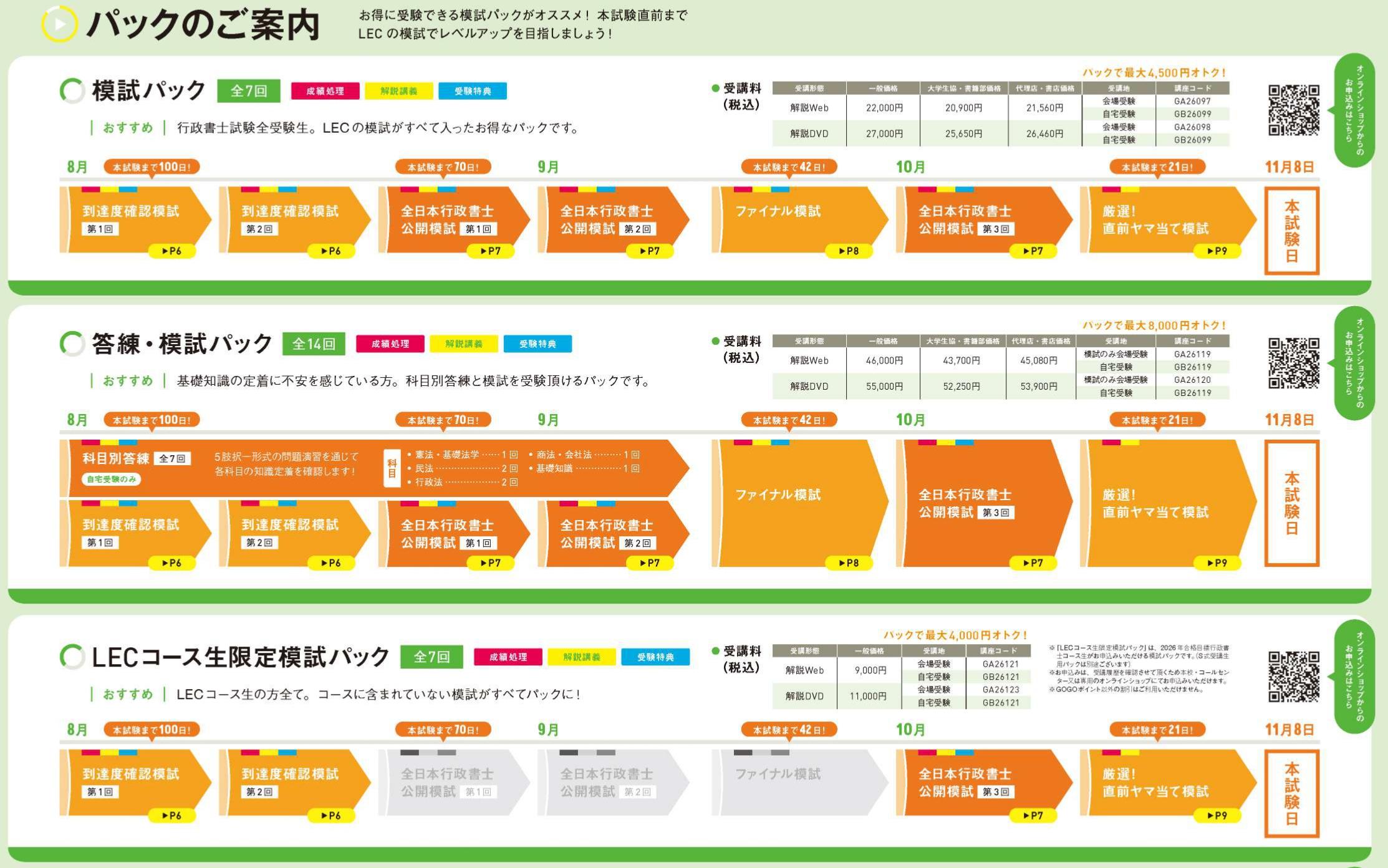
Task: Click the green circle icon beside the 模試パック title
Action: click(72, 91)
